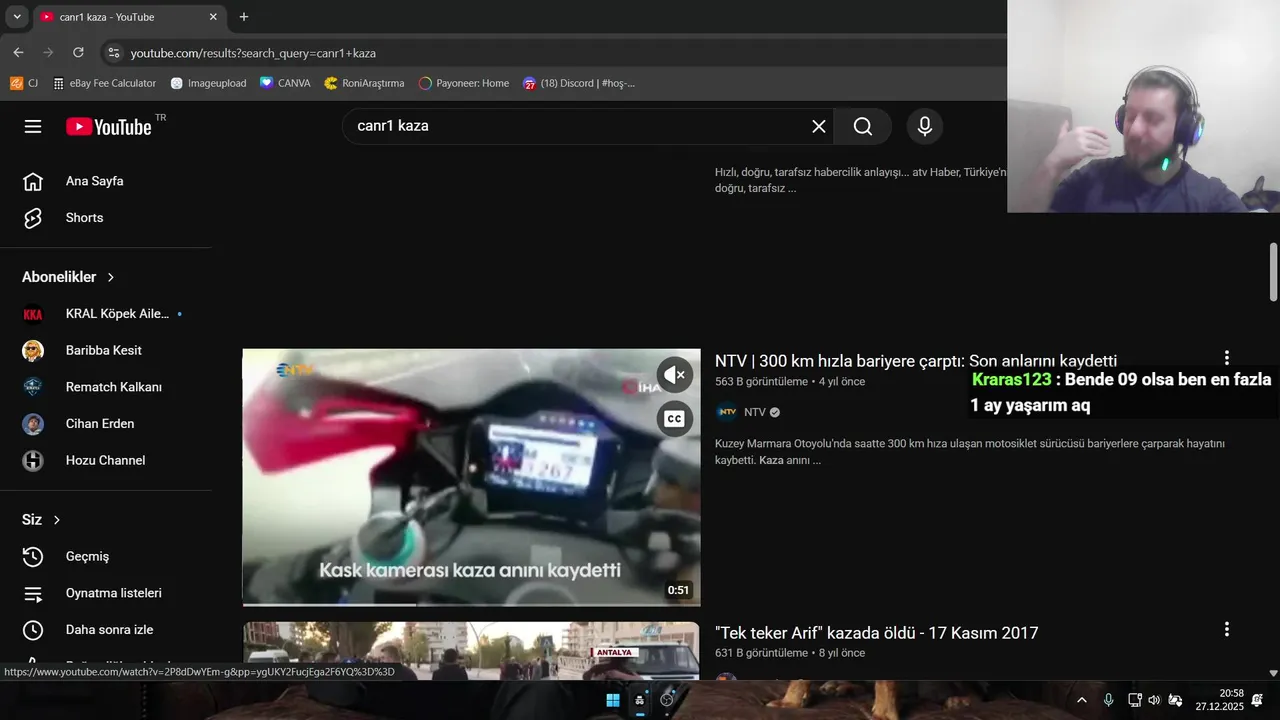Click the Tek teker Arif thumbnail

pos(471,651)
